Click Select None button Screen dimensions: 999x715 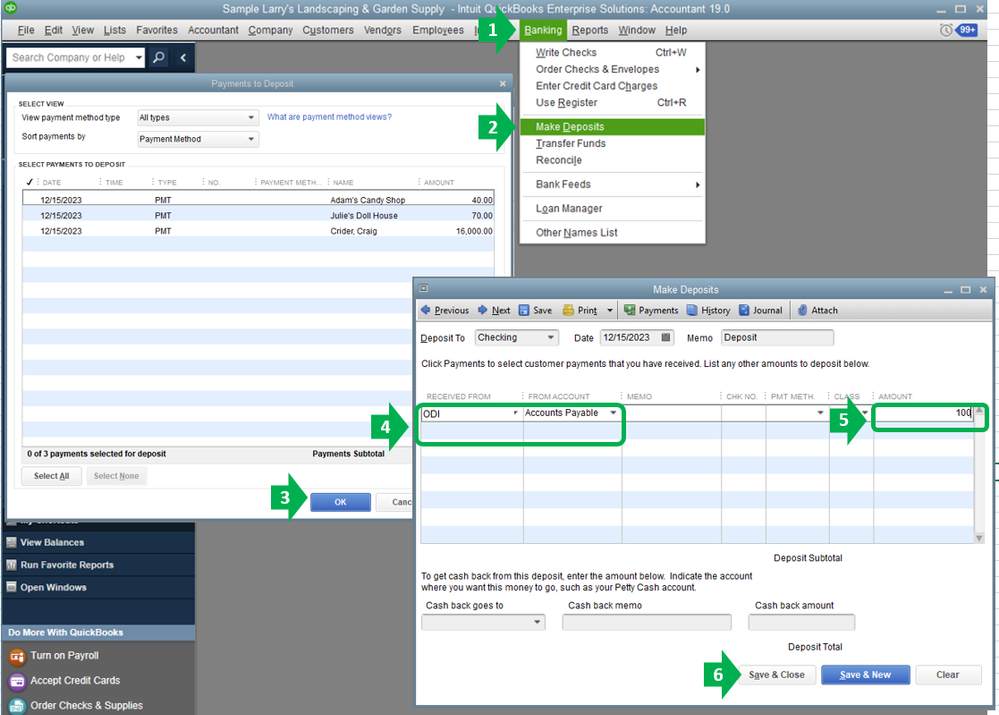click(x=116, y=476)
